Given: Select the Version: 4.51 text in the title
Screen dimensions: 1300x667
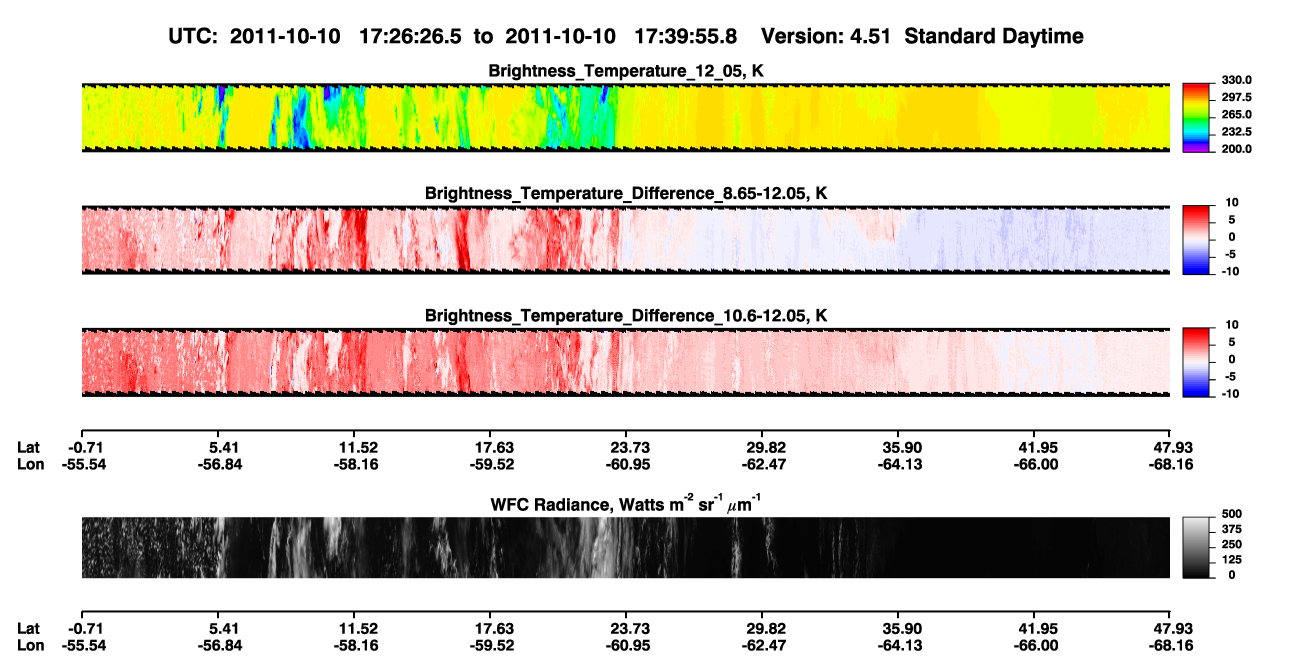Looking at the screenshot, I should coord(827,36).
